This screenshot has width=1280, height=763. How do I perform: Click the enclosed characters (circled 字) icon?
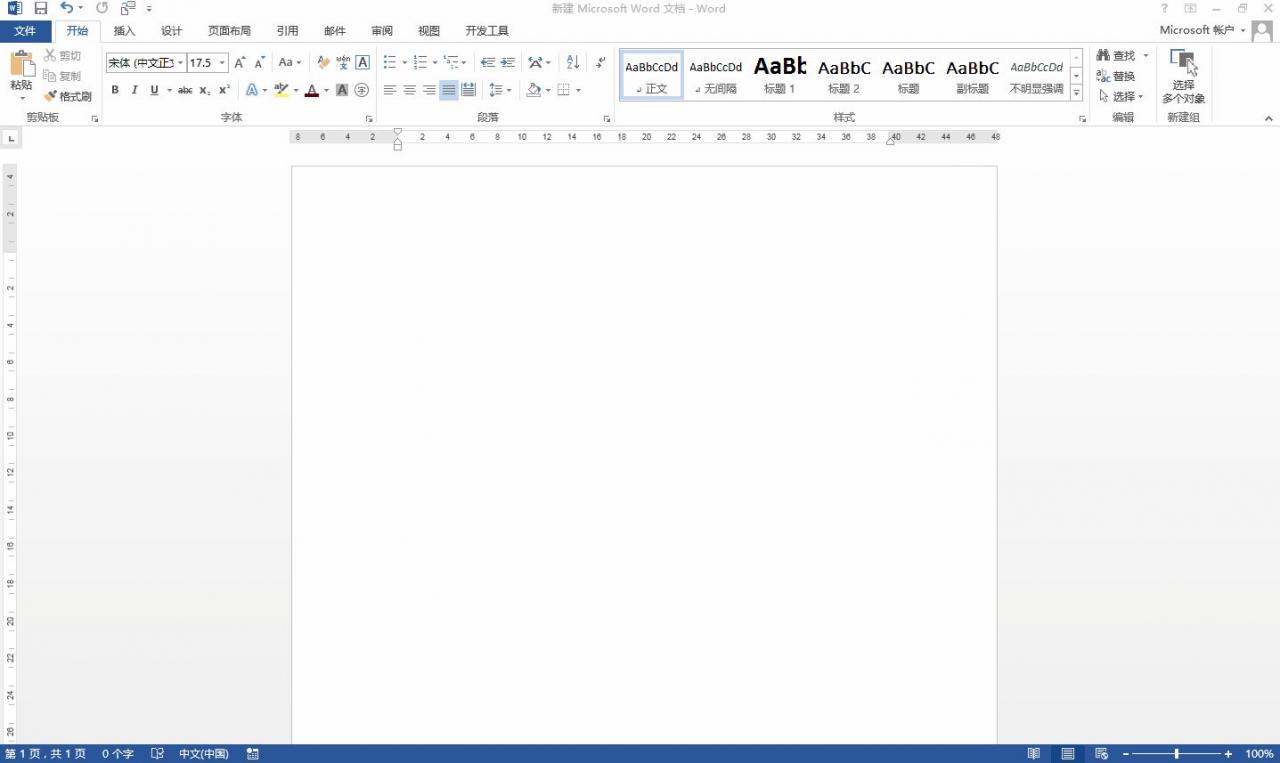pyautogui.click(x=362, y=90)
